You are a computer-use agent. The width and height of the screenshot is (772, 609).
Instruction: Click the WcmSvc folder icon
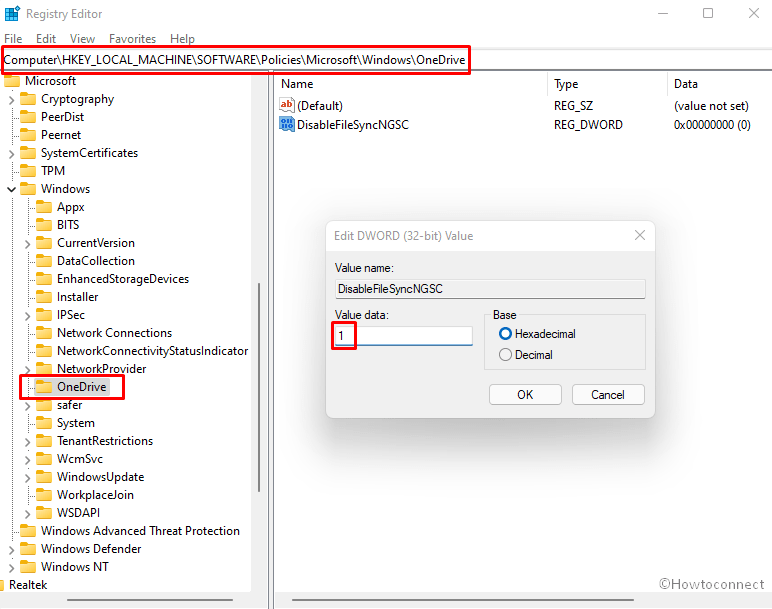tap(44, 459)
